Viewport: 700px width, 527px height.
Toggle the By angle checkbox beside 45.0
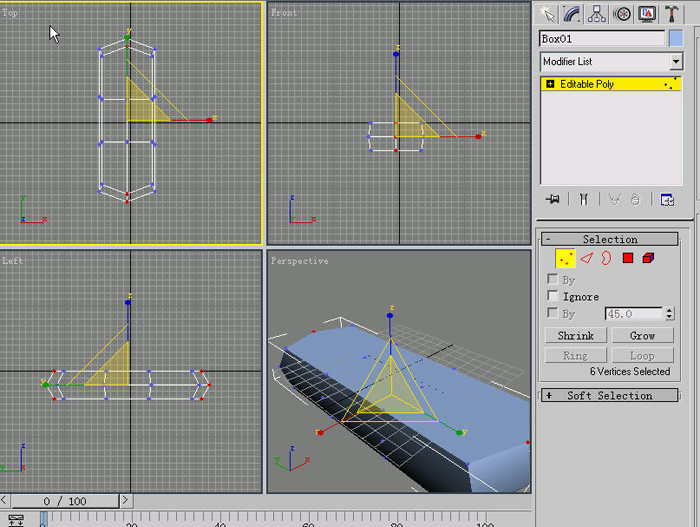coord(553,313)
